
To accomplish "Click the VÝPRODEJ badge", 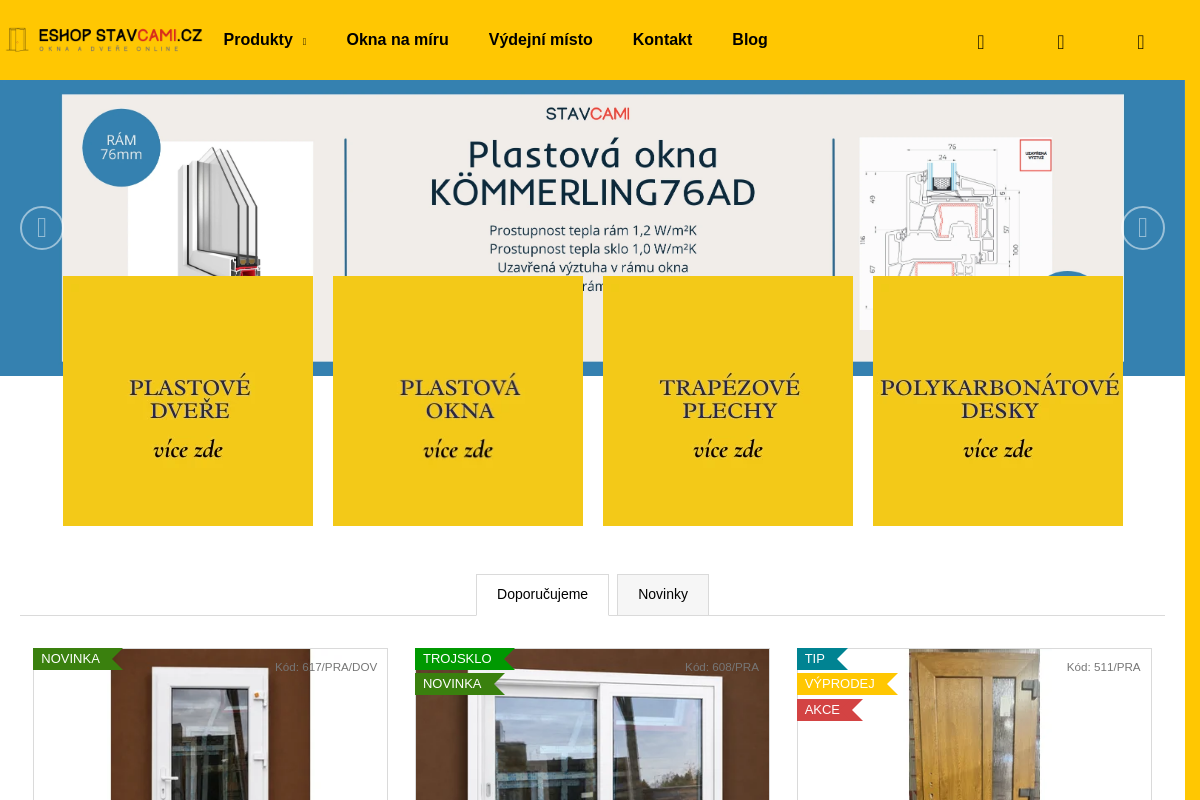I will [846, 684].
